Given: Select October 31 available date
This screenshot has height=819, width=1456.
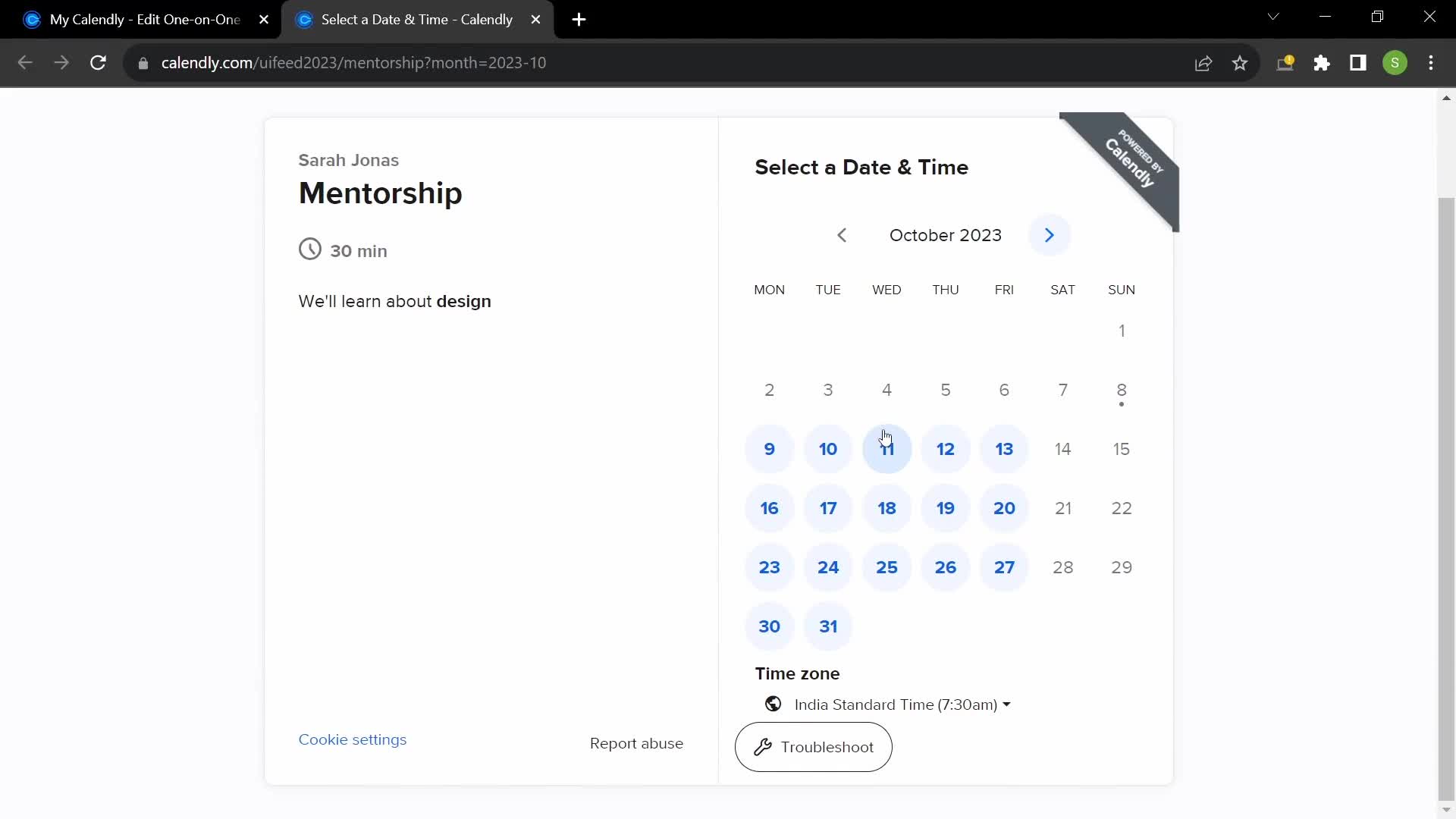Looking at the screenshot, I should (828, 626).
